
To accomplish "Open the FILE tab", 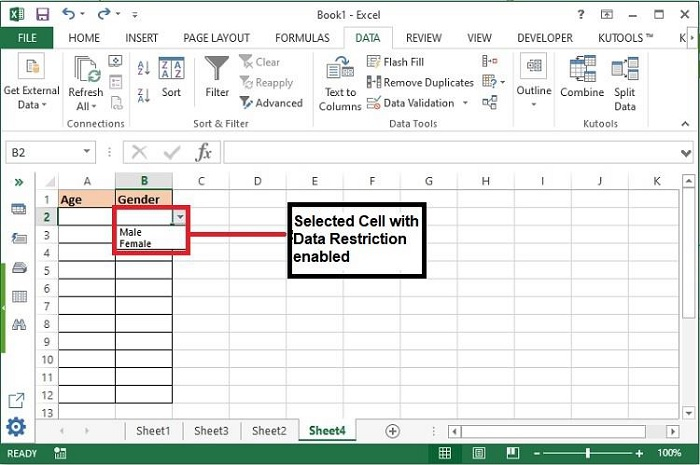I will click(x=27, y=38).
